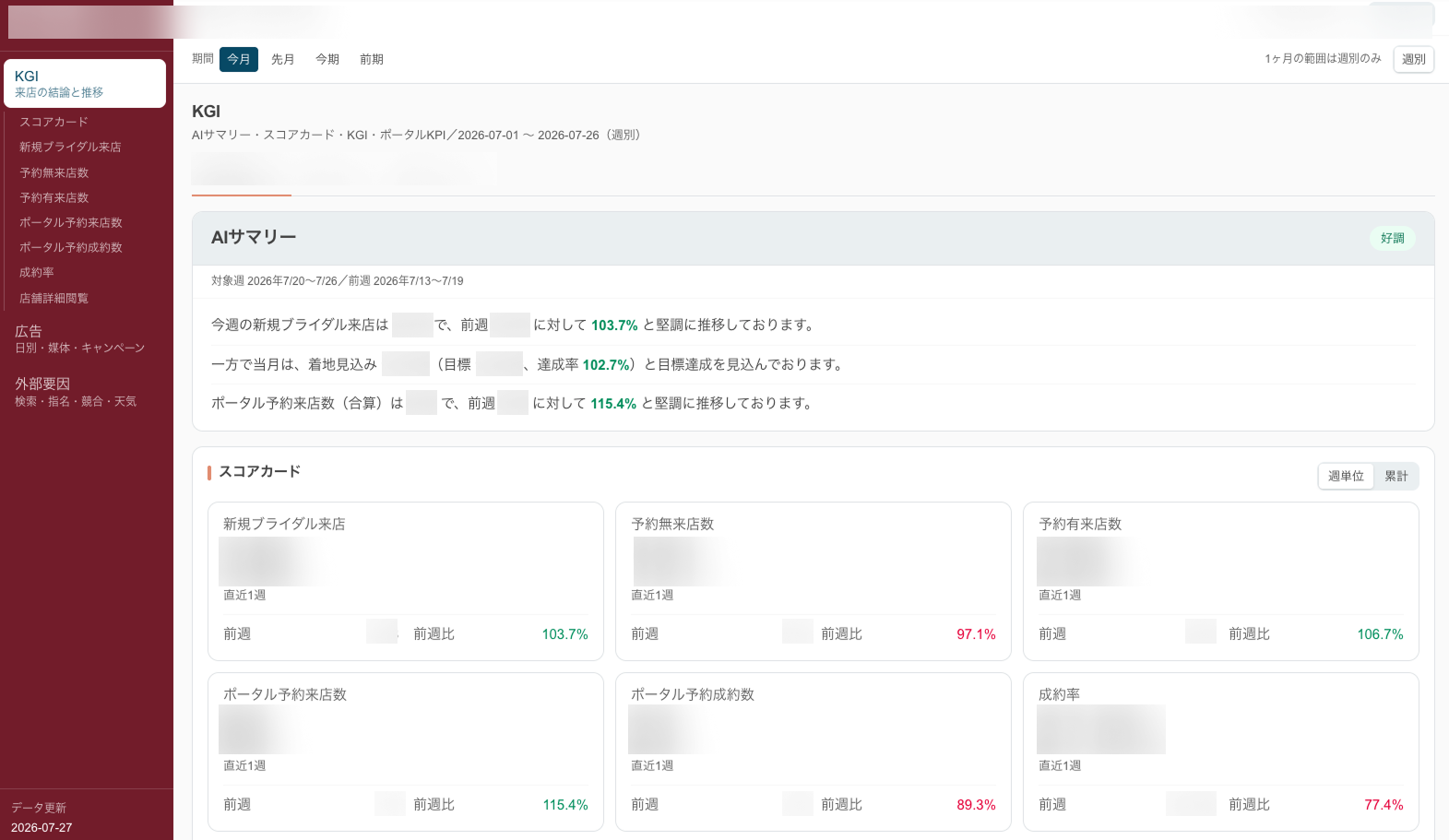Screen dimensions: 1449x840
Task: Click the 予約有来店数 scorecard title
Action: point(1080,524)
